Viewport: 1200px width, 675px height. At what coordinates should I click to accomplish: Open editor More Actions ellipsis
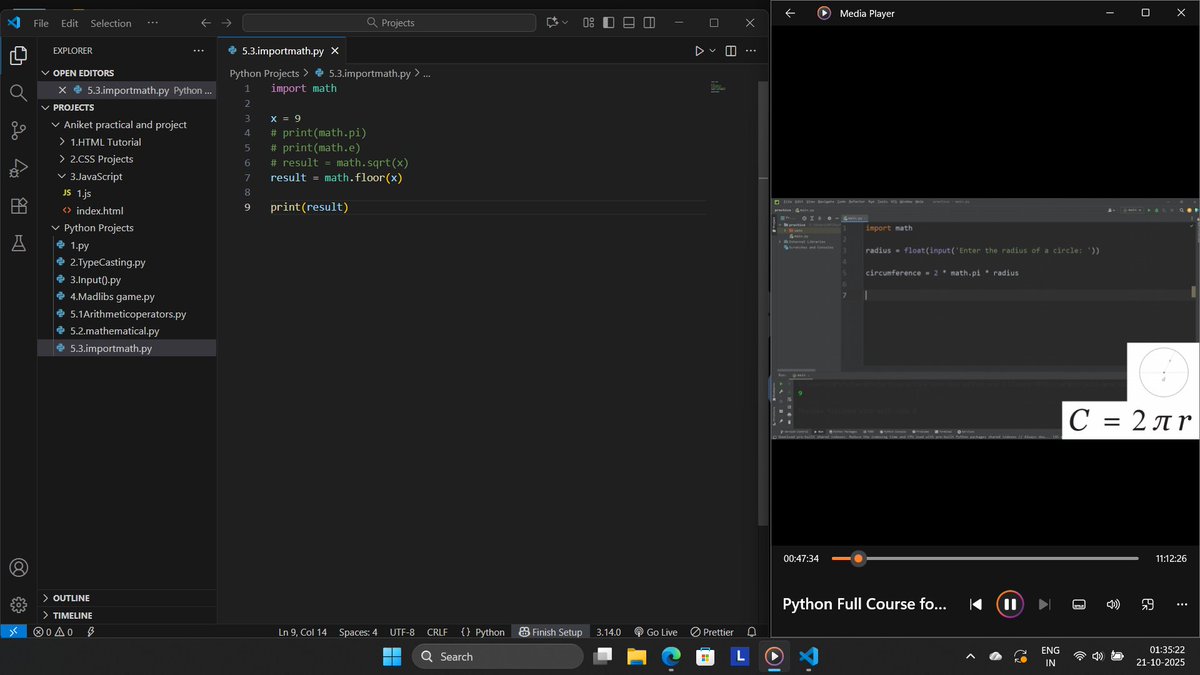coord(751,51)
